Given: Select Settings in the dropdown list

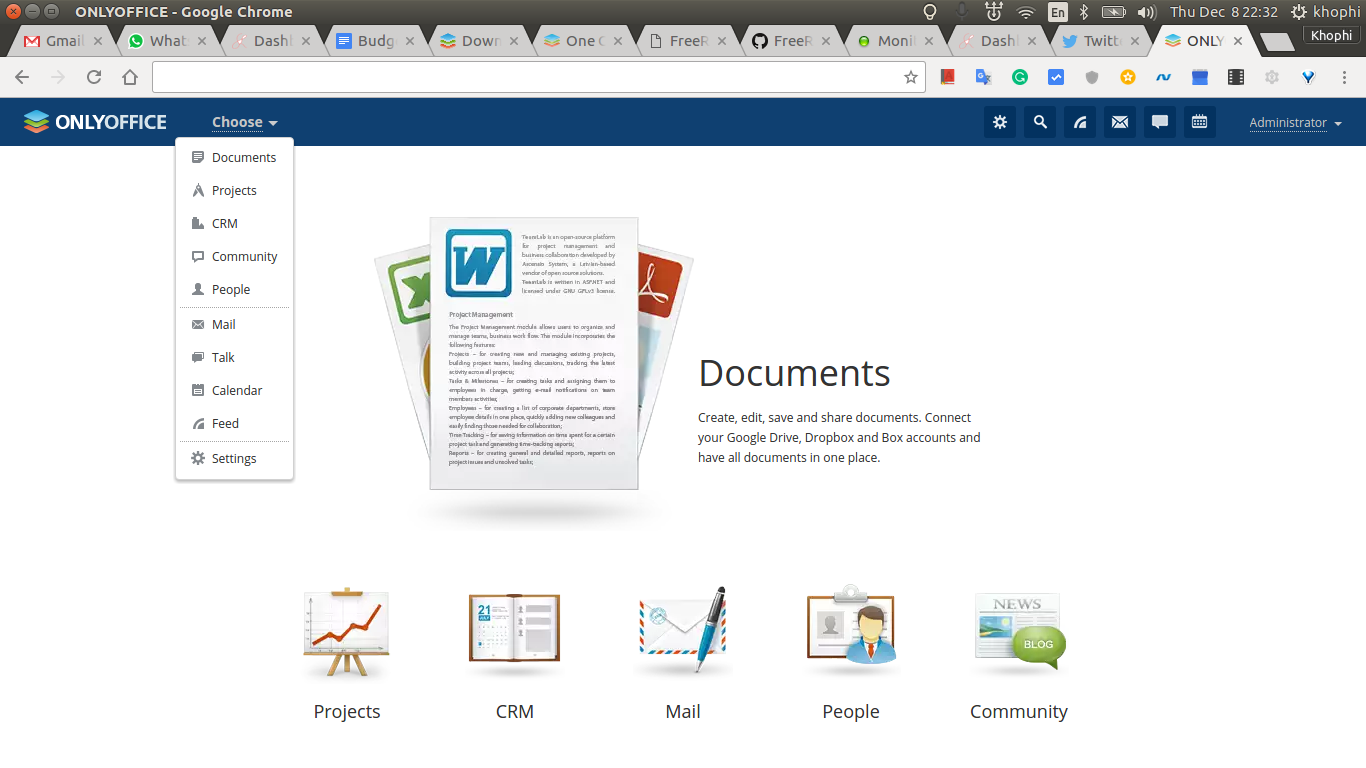Looking at the screenshot, I should (234, 458).
